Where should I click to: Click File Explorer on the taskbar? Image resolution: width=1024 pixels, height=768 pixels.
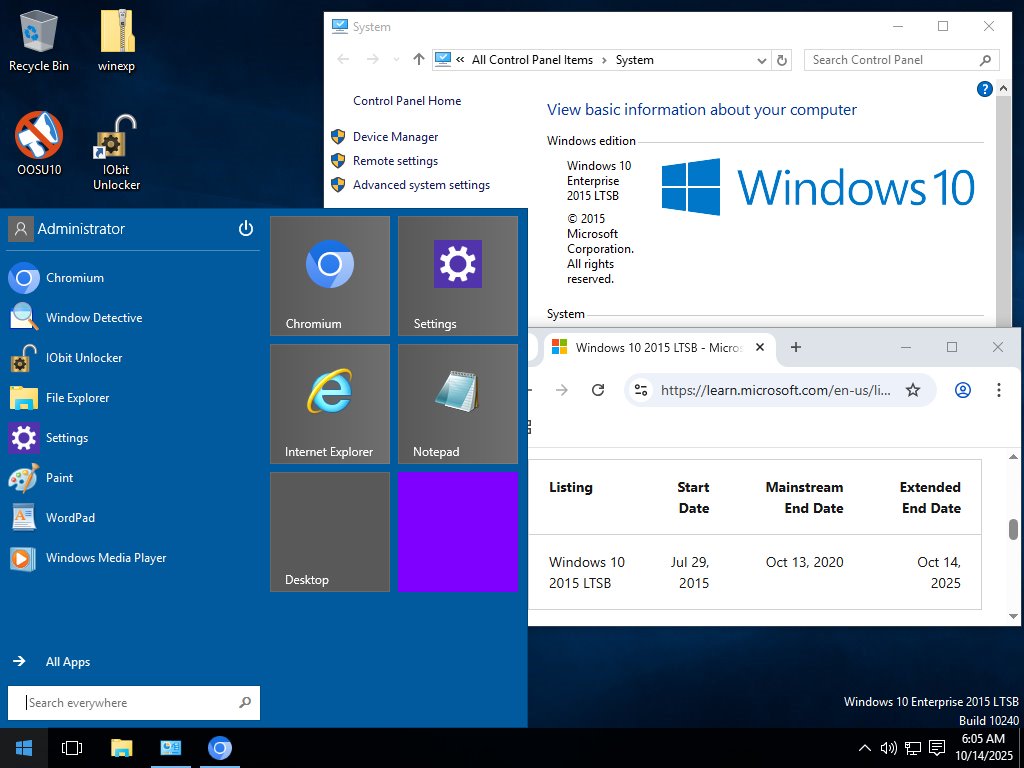click(x=121, y=748)
